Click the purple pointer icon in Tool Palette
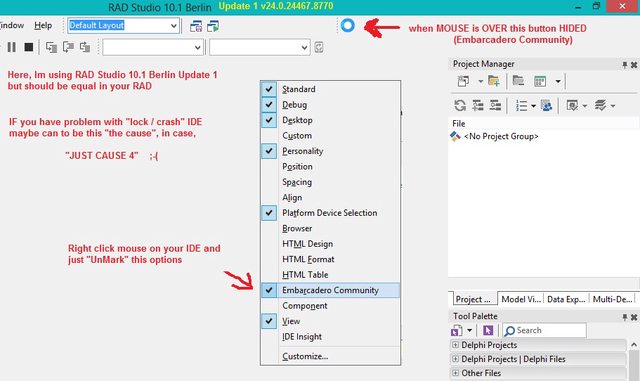This screenshot has width=640, height=381. pyautogui.click(x=488, y=330)
